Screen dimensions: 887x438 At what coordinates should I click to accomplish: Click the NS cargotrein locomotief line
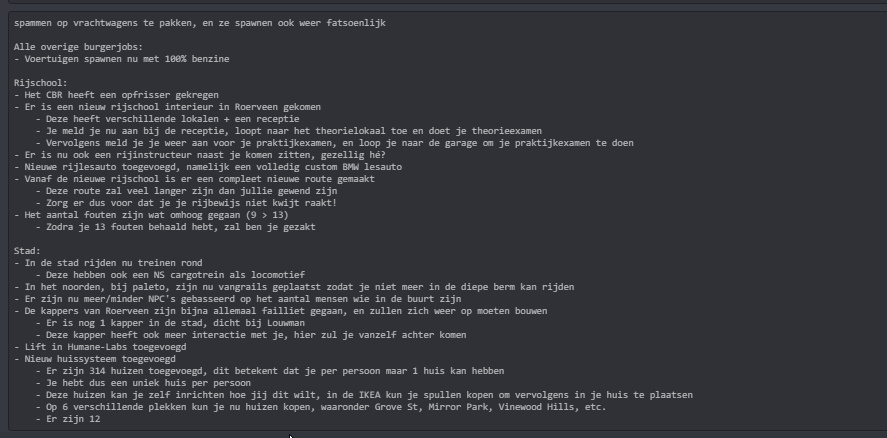(x=170, y=275)
